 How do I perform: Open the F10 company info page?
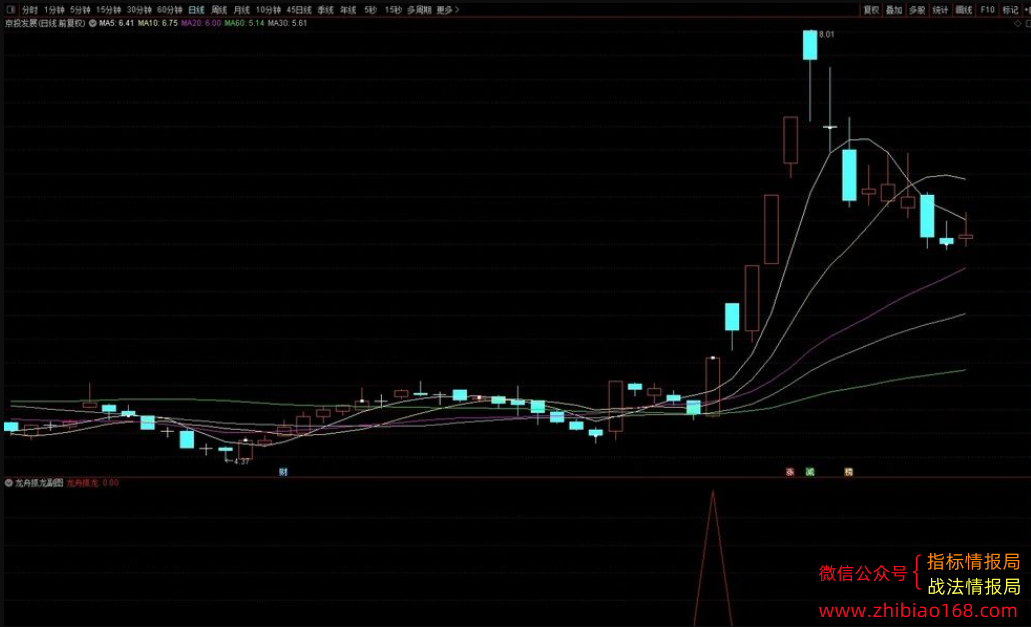[988, 10]
